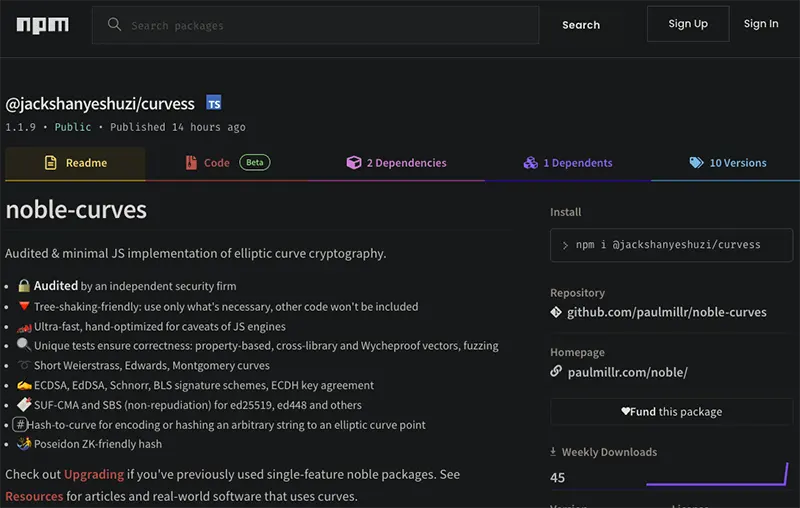Click the install prompt chevron icon
Screen dimensions: 800x508
(x=565, y=245)
